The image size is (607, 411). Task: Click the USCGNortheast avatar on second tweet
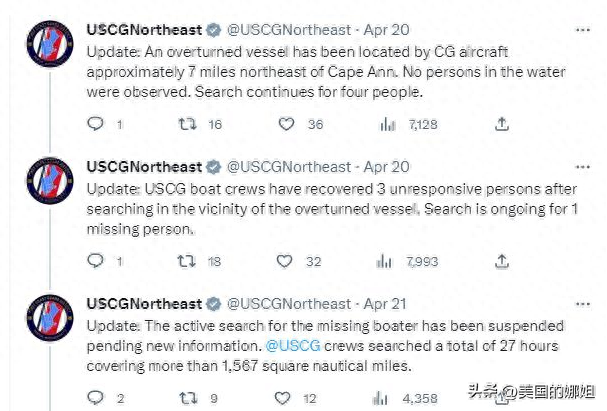pos(50,180)
